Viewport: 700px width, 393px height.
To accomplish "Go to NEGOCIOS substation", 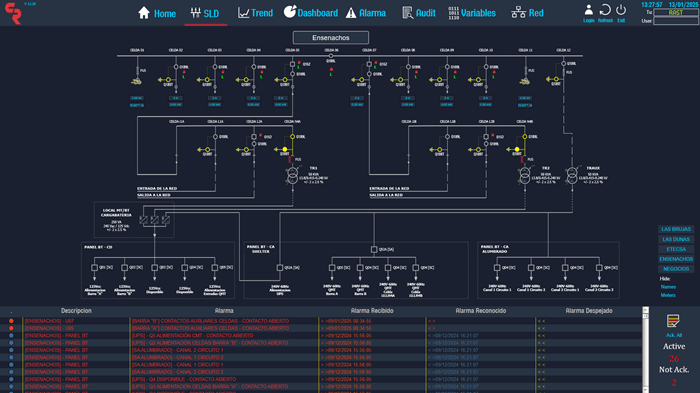I will (x=676, y=269).
